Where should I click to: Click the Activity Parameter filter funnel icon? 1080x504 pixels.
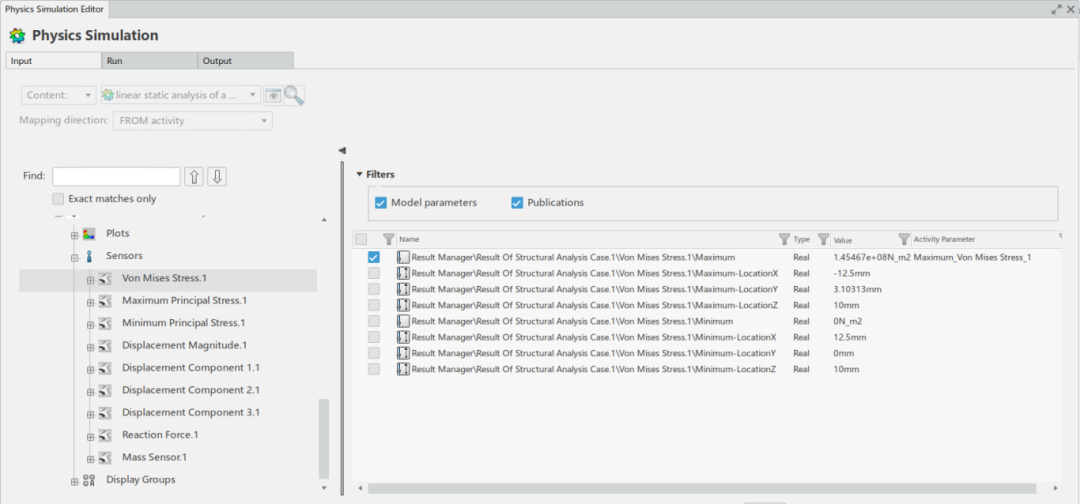904,240
